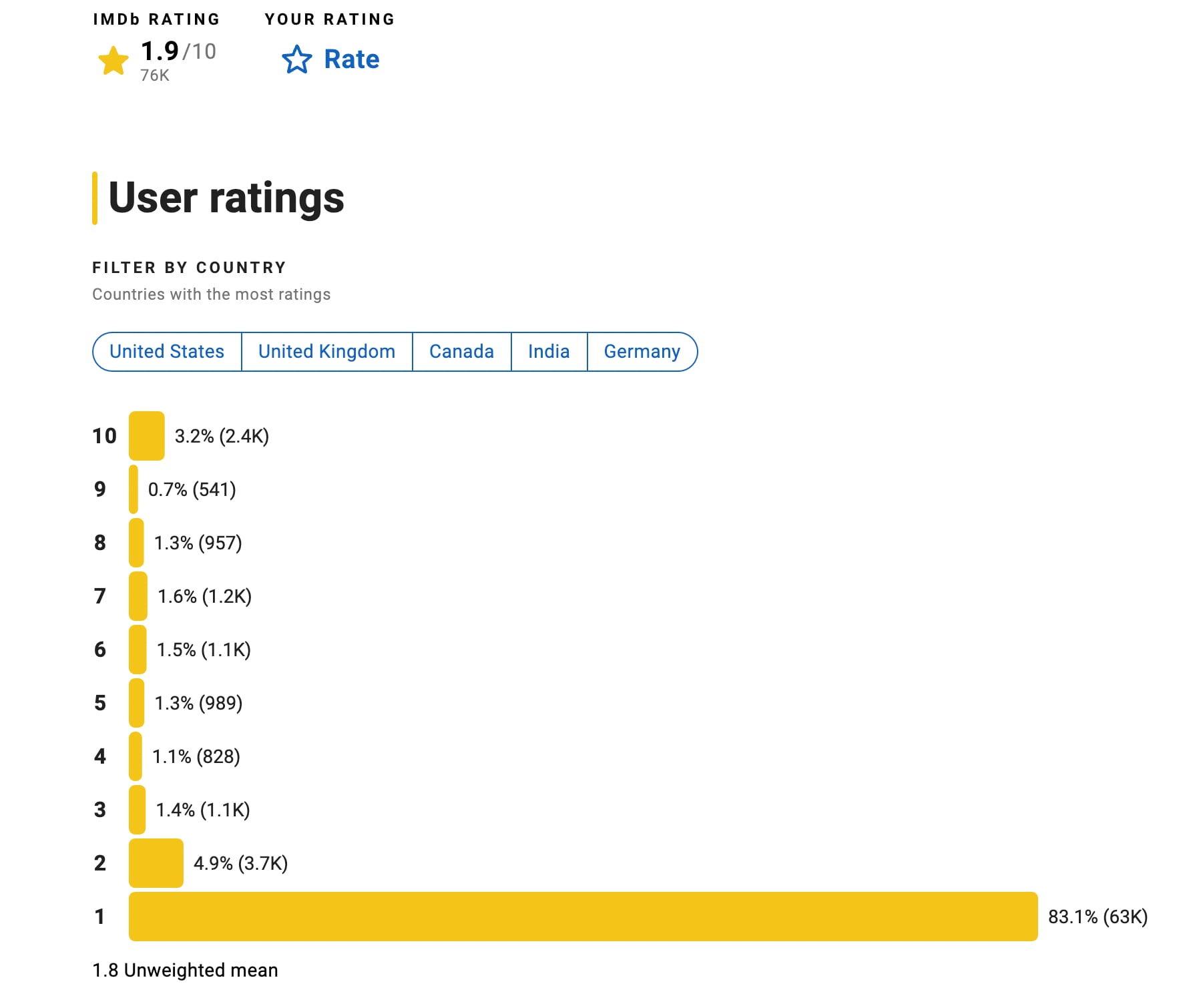Select the Canada country filter
This screenshot has height=1008, width=1203.
click(x=461, y=352)
